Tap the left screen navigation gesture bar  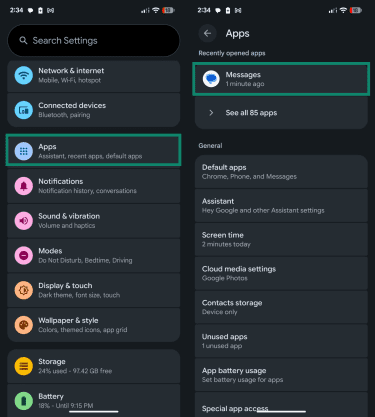(94, 412)
